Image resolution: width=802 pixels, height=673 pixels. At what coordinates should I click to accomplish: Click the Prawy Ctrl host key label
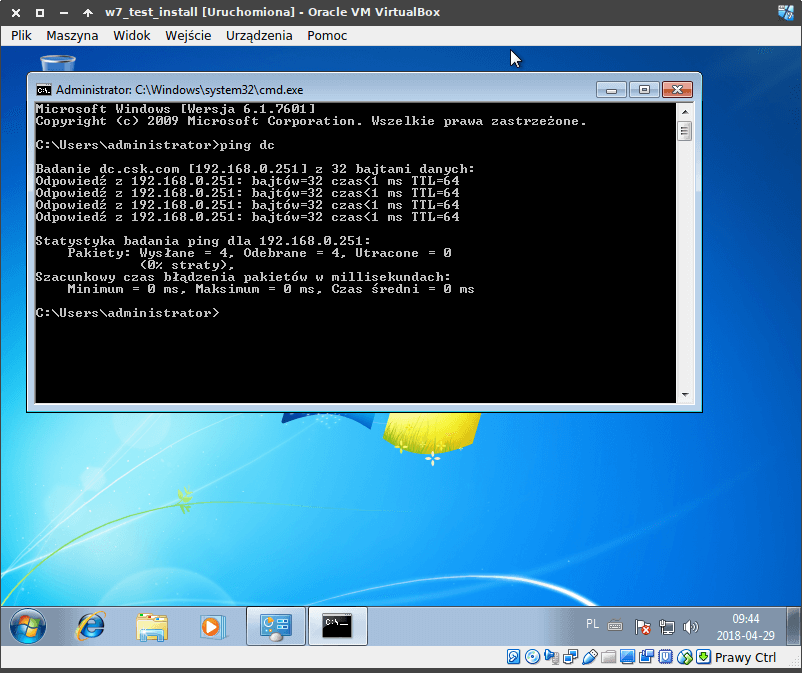point(745,657)
